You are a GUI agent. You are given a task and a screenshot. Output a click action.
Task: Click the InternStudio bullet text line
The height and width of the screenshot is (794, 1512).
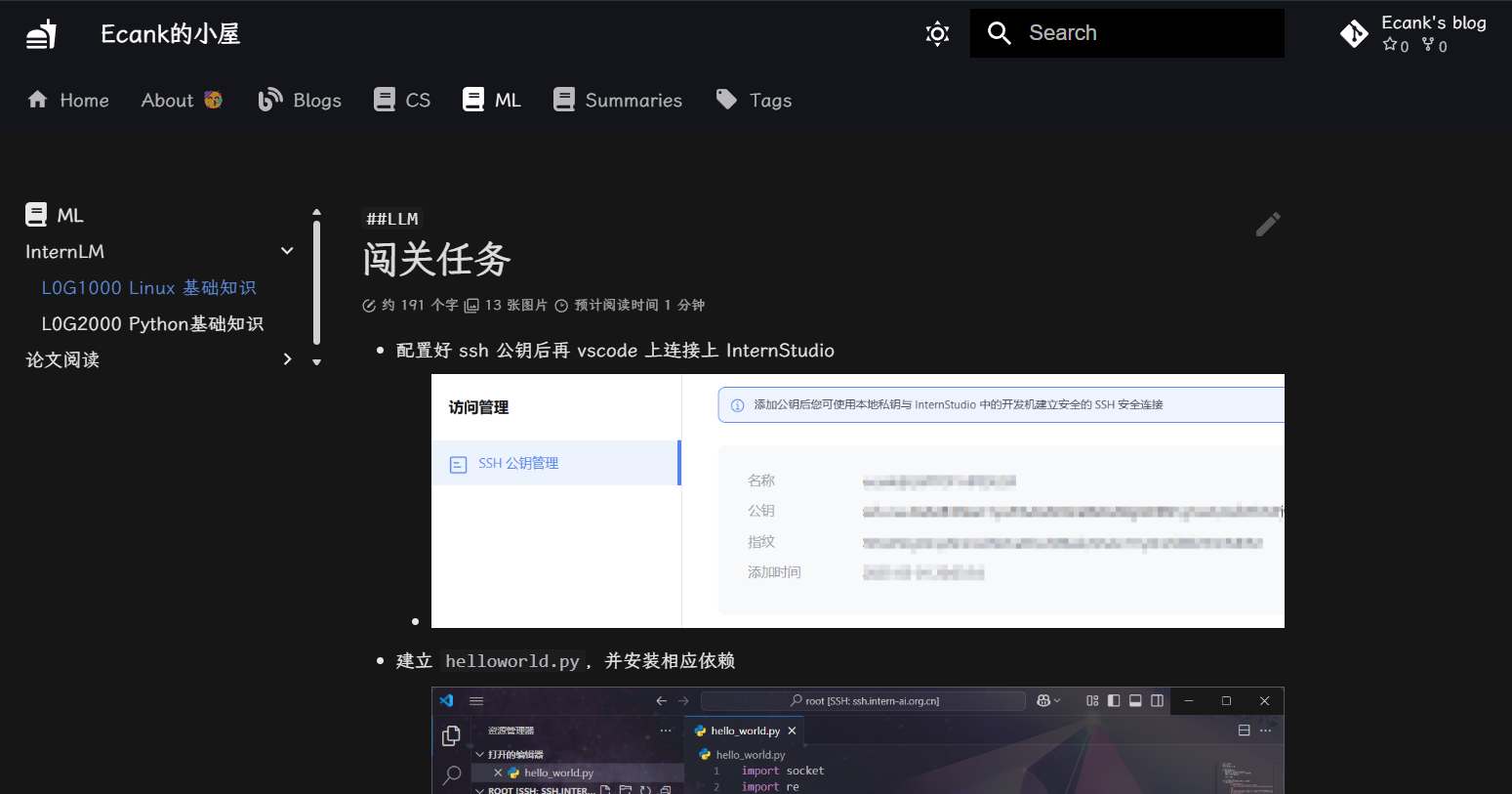(615, 351)
